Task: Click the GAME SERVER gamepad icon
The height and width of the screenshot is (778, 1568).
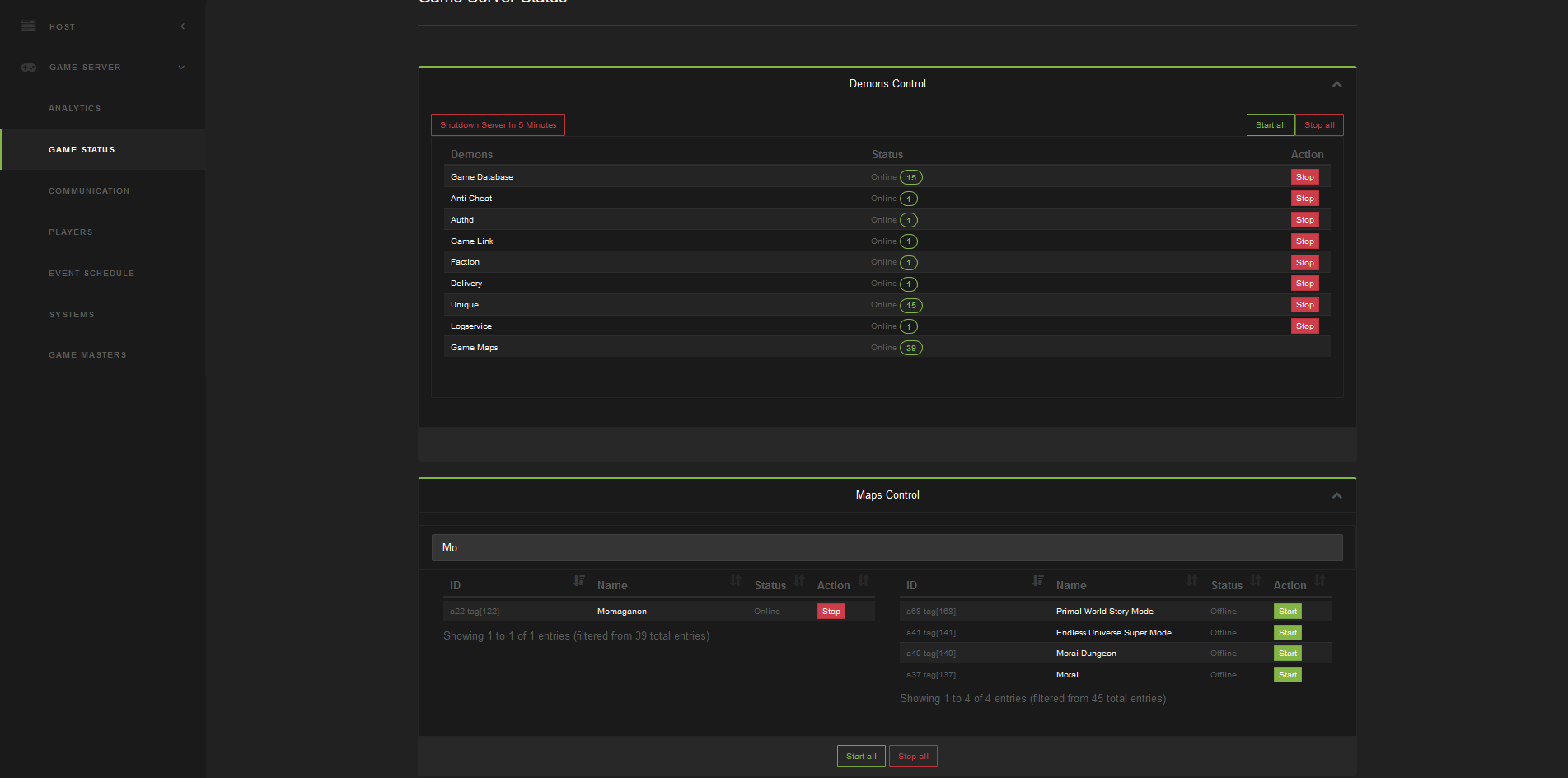Action: (x=29, y=68)
